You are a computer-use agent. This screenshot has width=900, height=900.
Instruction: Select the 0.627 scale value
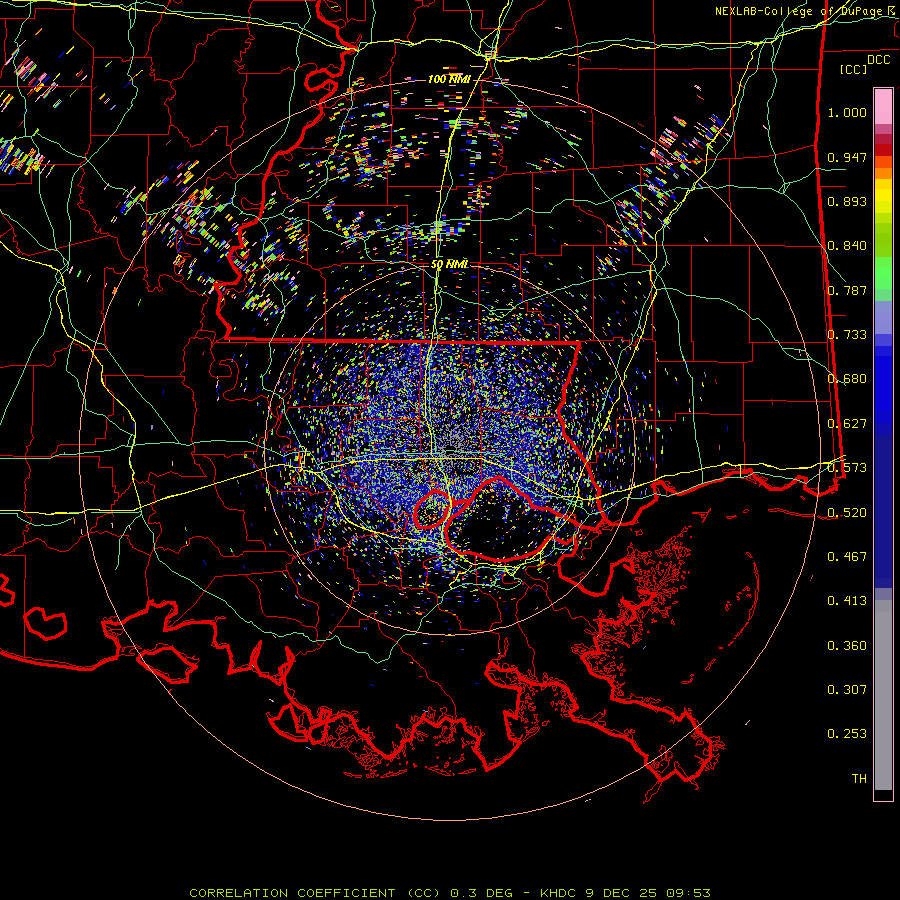[x=847, y=424]
